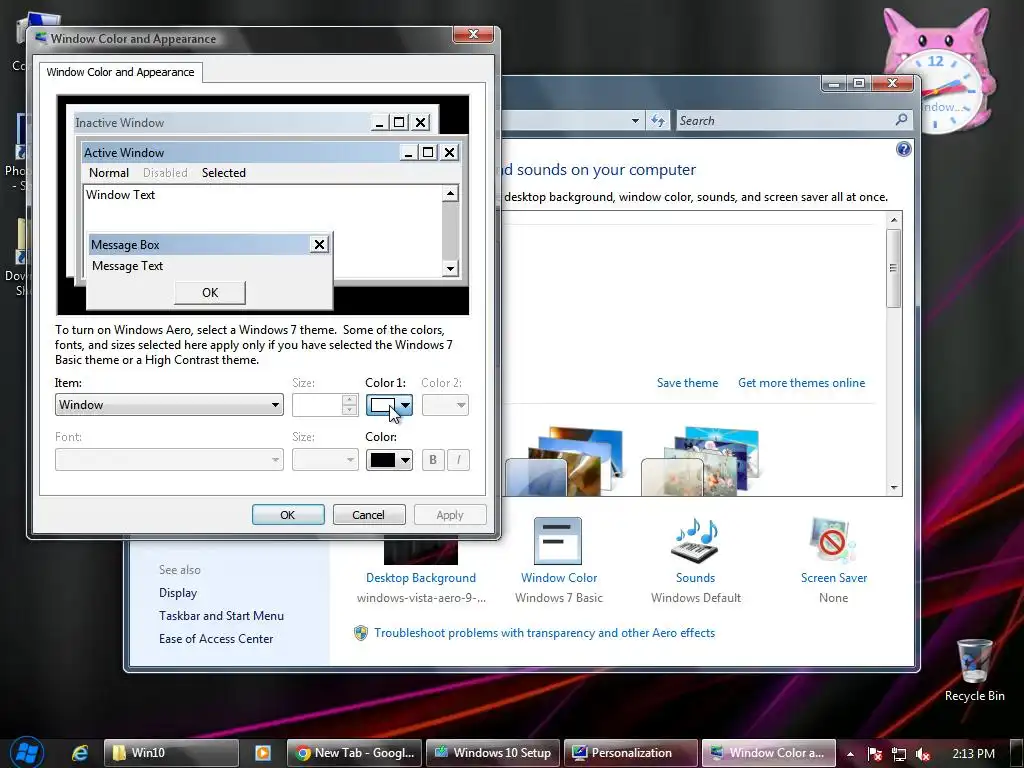Open the address bar history dropdown arrow
Image resolution: width=1024 pixels, height=768 pixels.
(x=635, y=121)
